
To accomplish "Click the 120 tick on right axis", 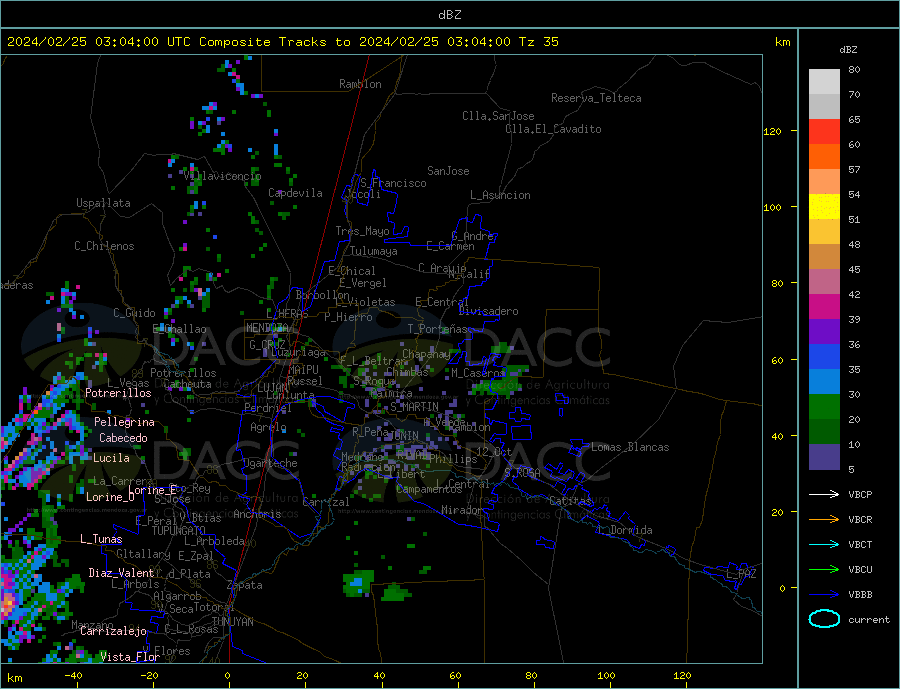I will coord(772,131).
